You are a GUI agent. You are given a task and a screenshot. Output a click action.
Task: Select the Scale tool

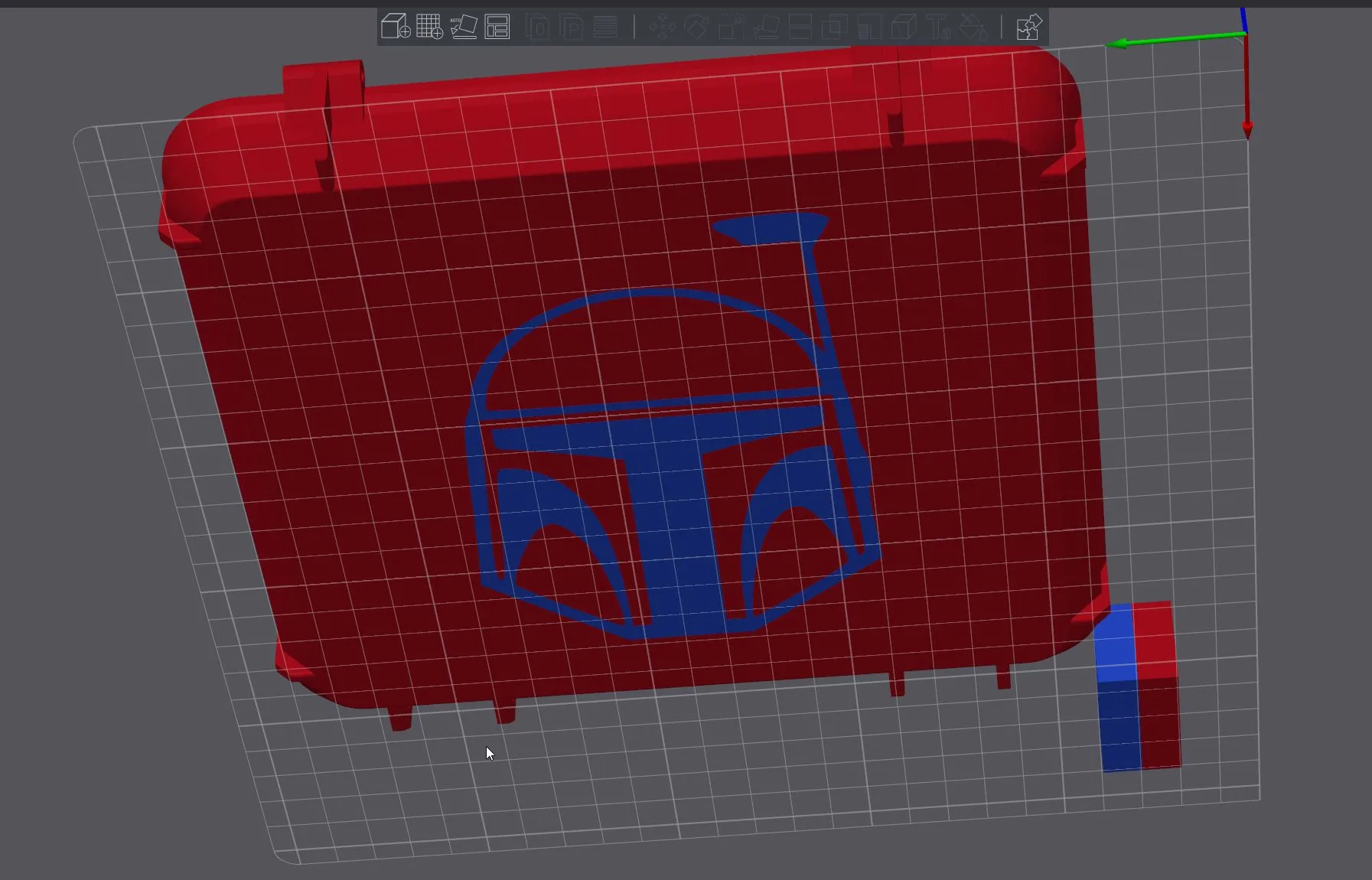[x=731, y=27]
